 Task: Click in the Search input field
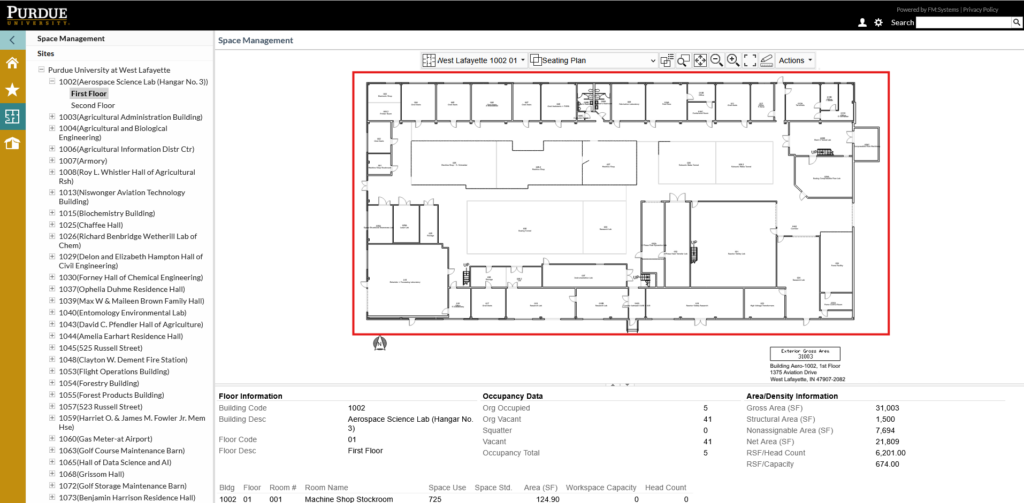coord(964,22)
